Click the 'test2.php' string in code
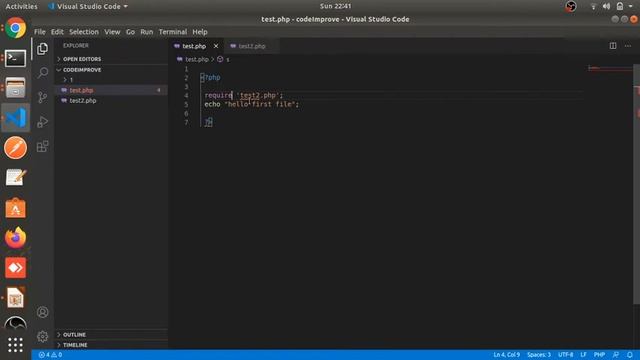The width and height of the screenshot is (640, 360). (x=258, y=96)
